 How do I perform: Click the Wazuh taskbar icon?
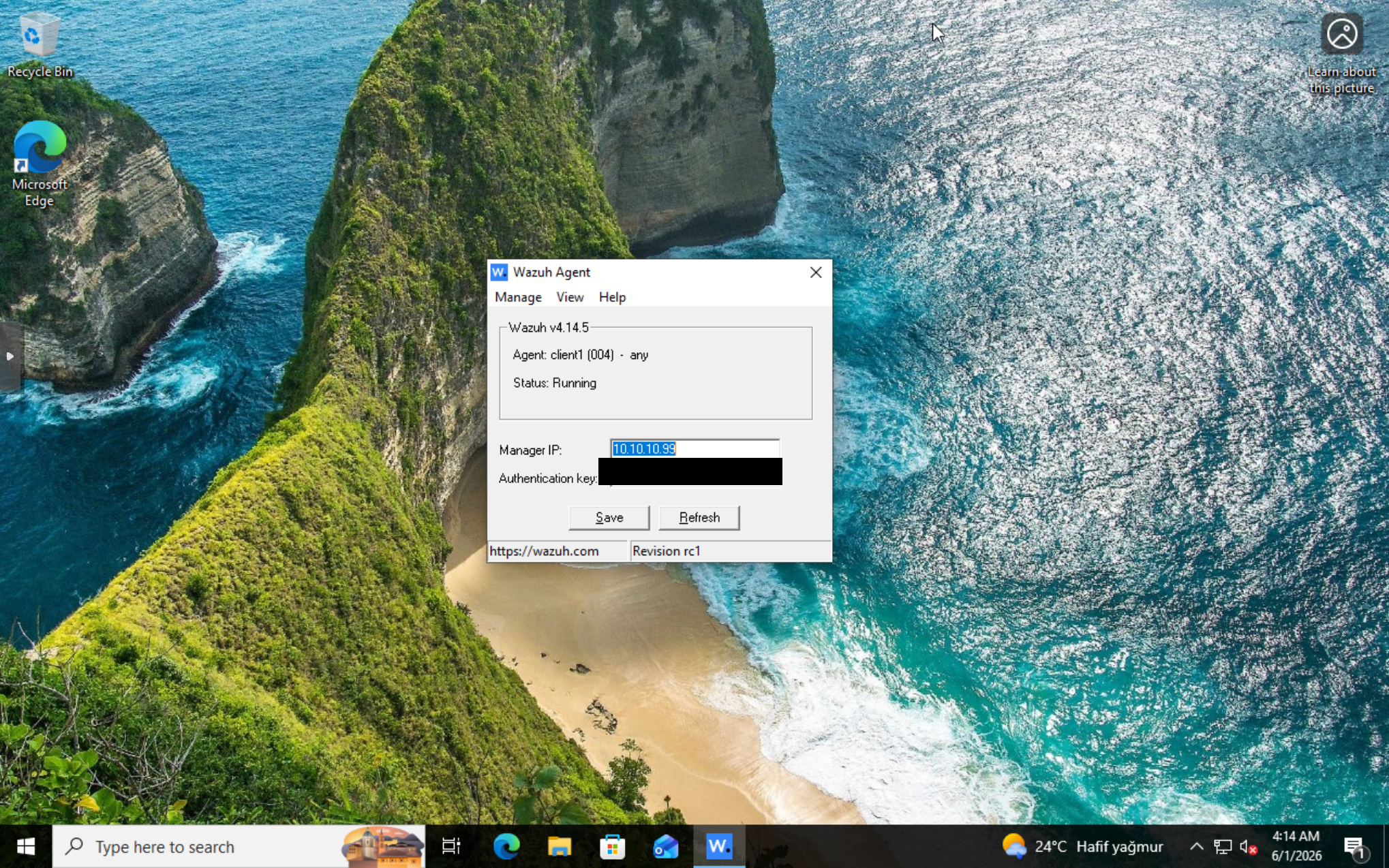tap(719, 847)
